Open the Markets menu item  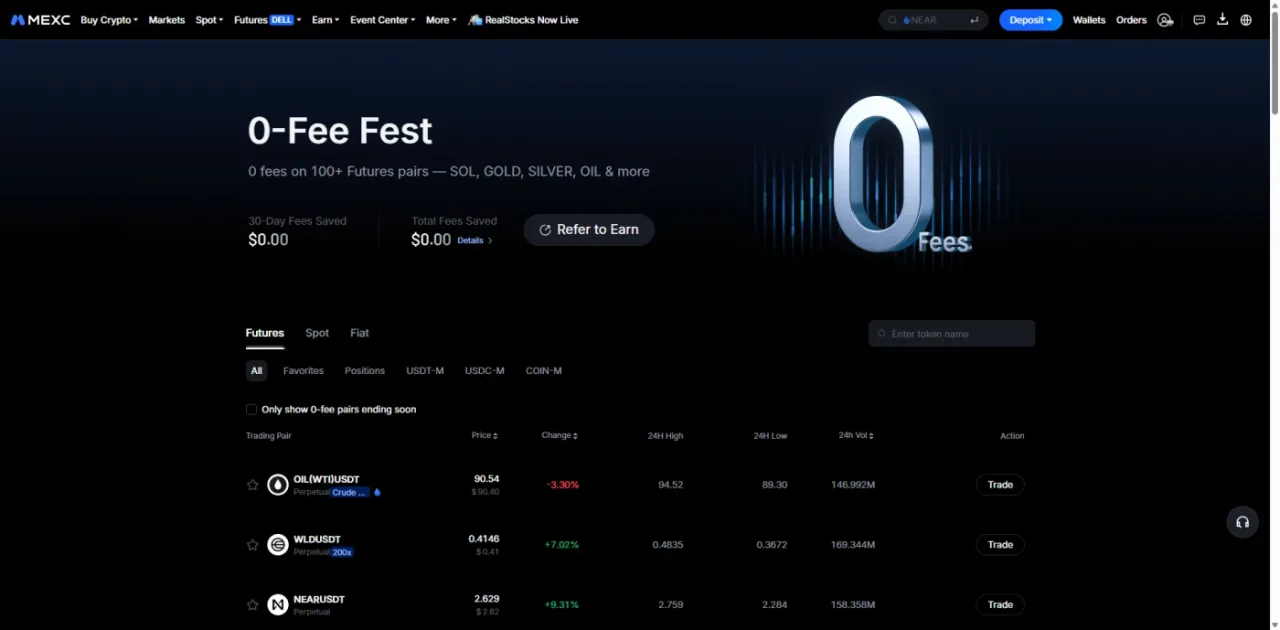[167, 20]
